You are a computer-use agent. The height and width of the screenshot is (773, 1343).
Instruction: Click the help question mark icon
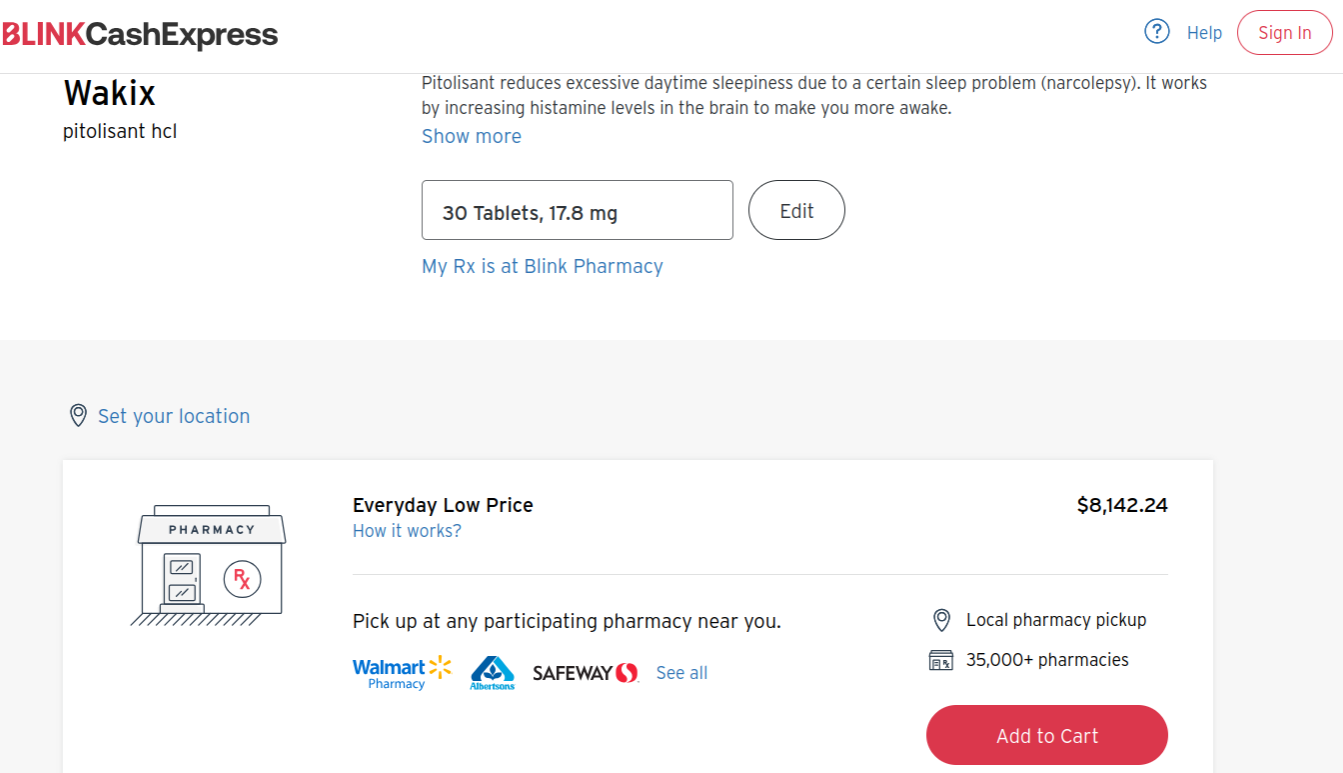point(1157,32)
